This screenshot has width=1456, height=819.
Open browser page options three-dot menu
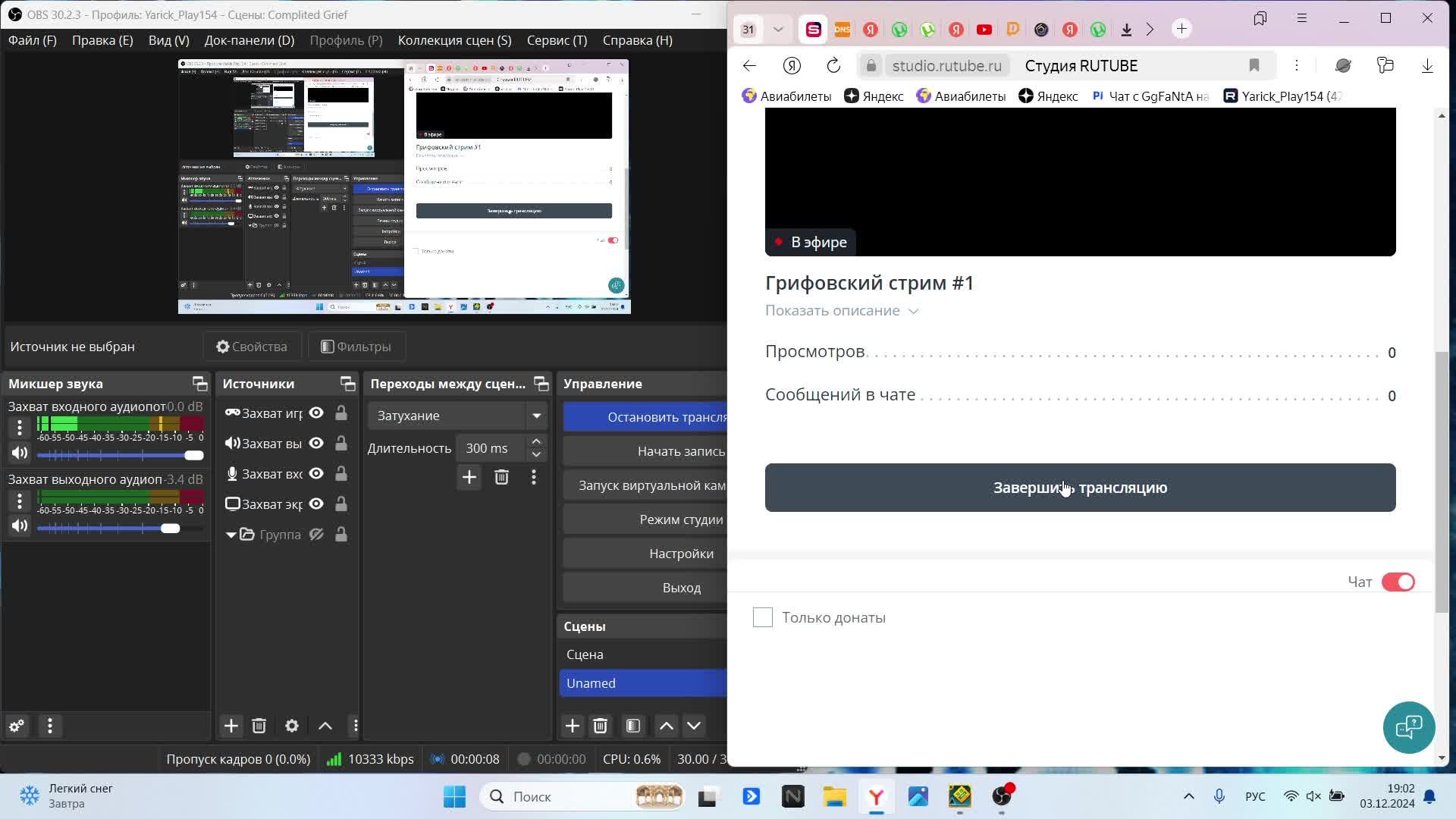1297,66
